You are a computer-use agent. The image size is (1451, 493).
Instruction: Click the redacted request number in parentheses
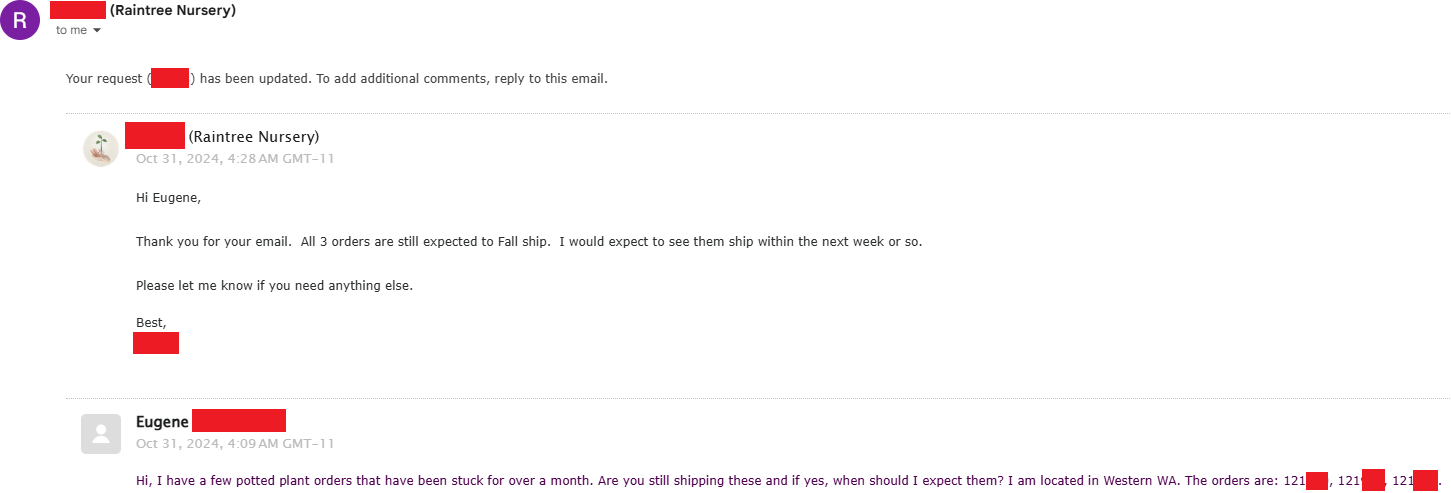171,79
